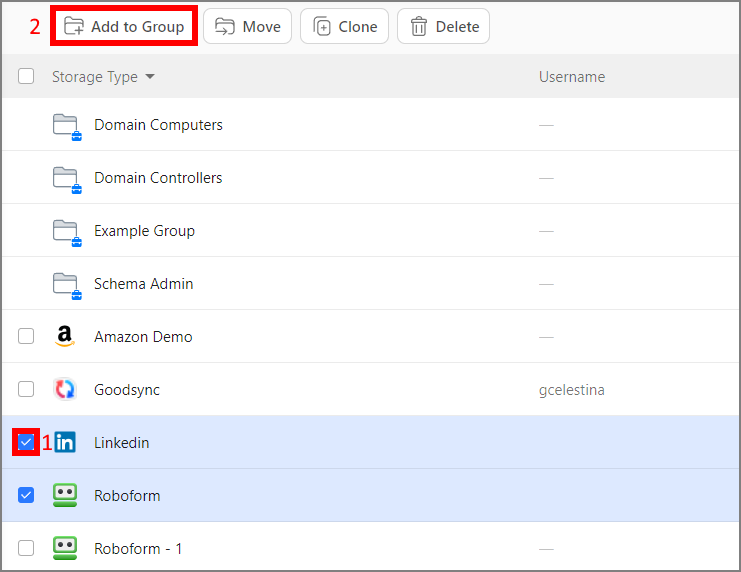Click the Amazon Demo logo icon

65,337
